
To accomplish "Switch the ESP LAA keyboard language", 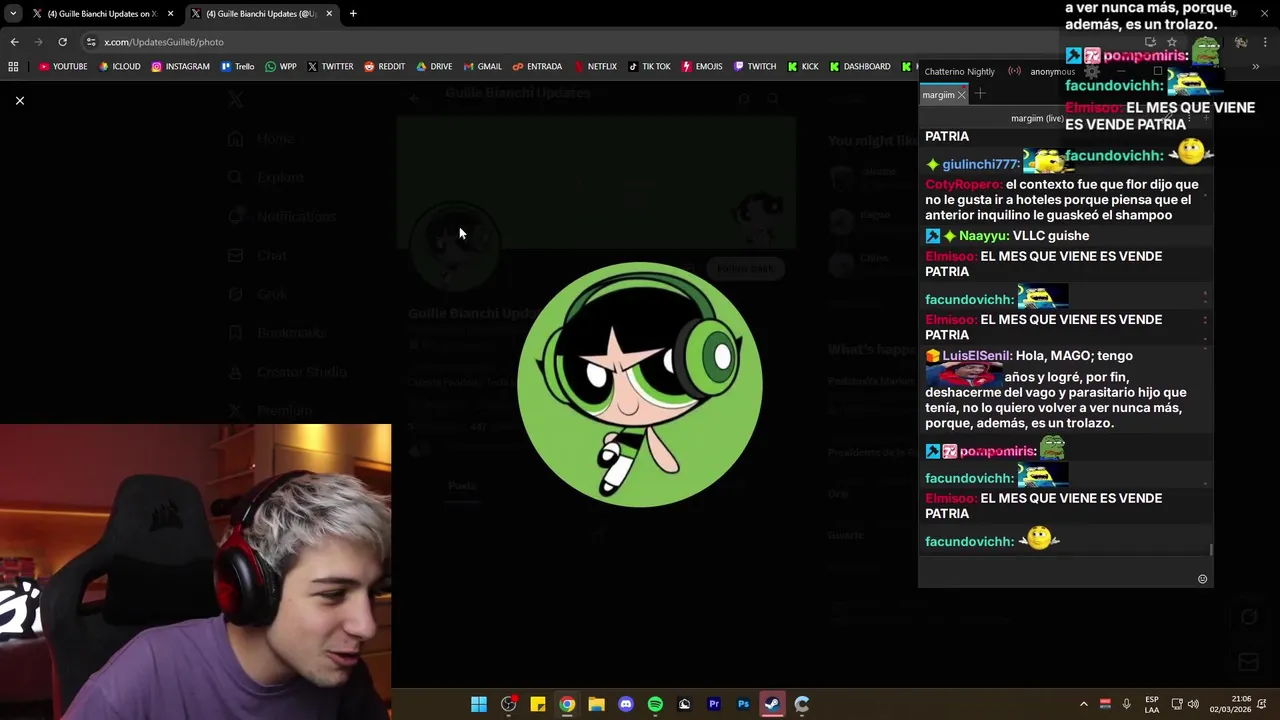I will [1152, 704].
